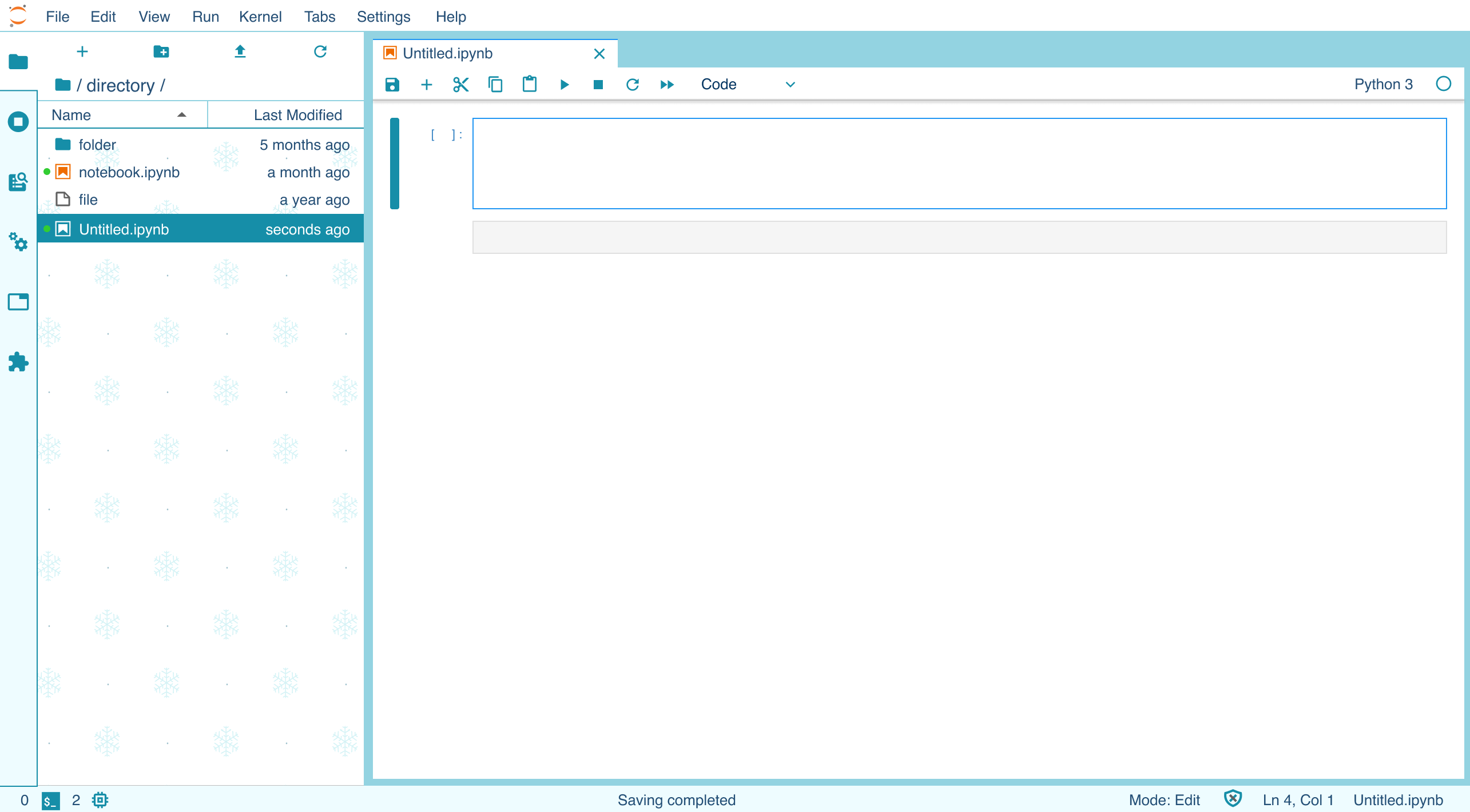The image size is (1470, 812).
Task: Click the Python 3 kernel name
Action: [1383, 84]
